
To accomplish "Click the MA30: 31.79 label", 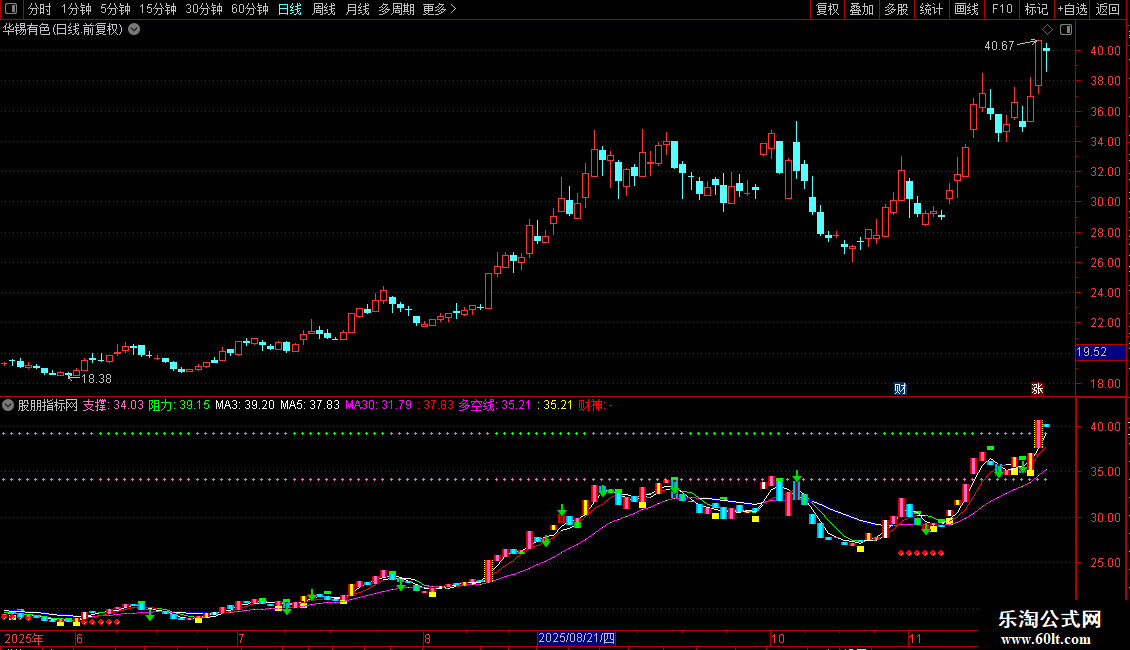I will pos(378,405).
